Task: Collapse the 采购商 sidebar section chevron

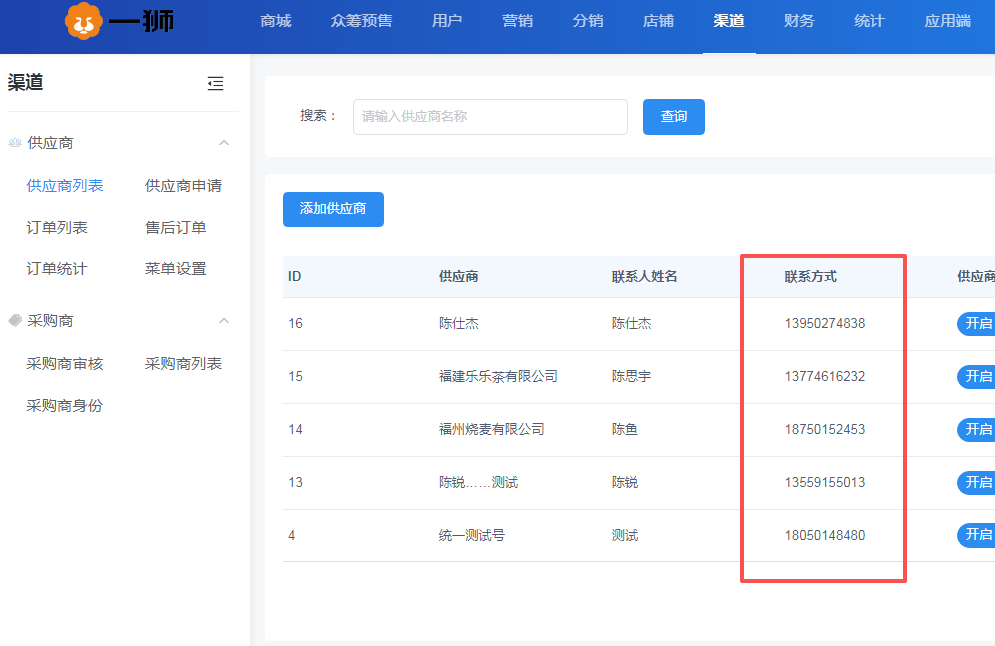Action: click(x=224, y=321)
